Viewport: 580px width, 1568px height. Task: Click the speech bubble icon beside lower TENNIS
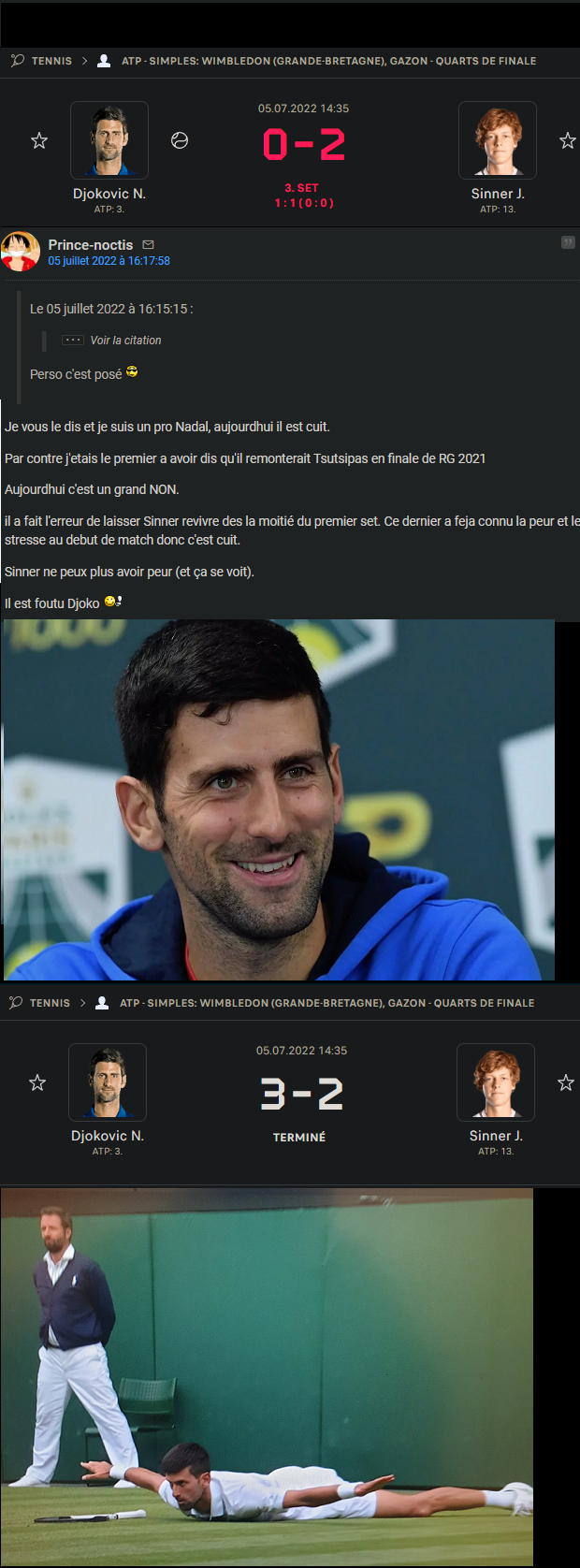16,1003
